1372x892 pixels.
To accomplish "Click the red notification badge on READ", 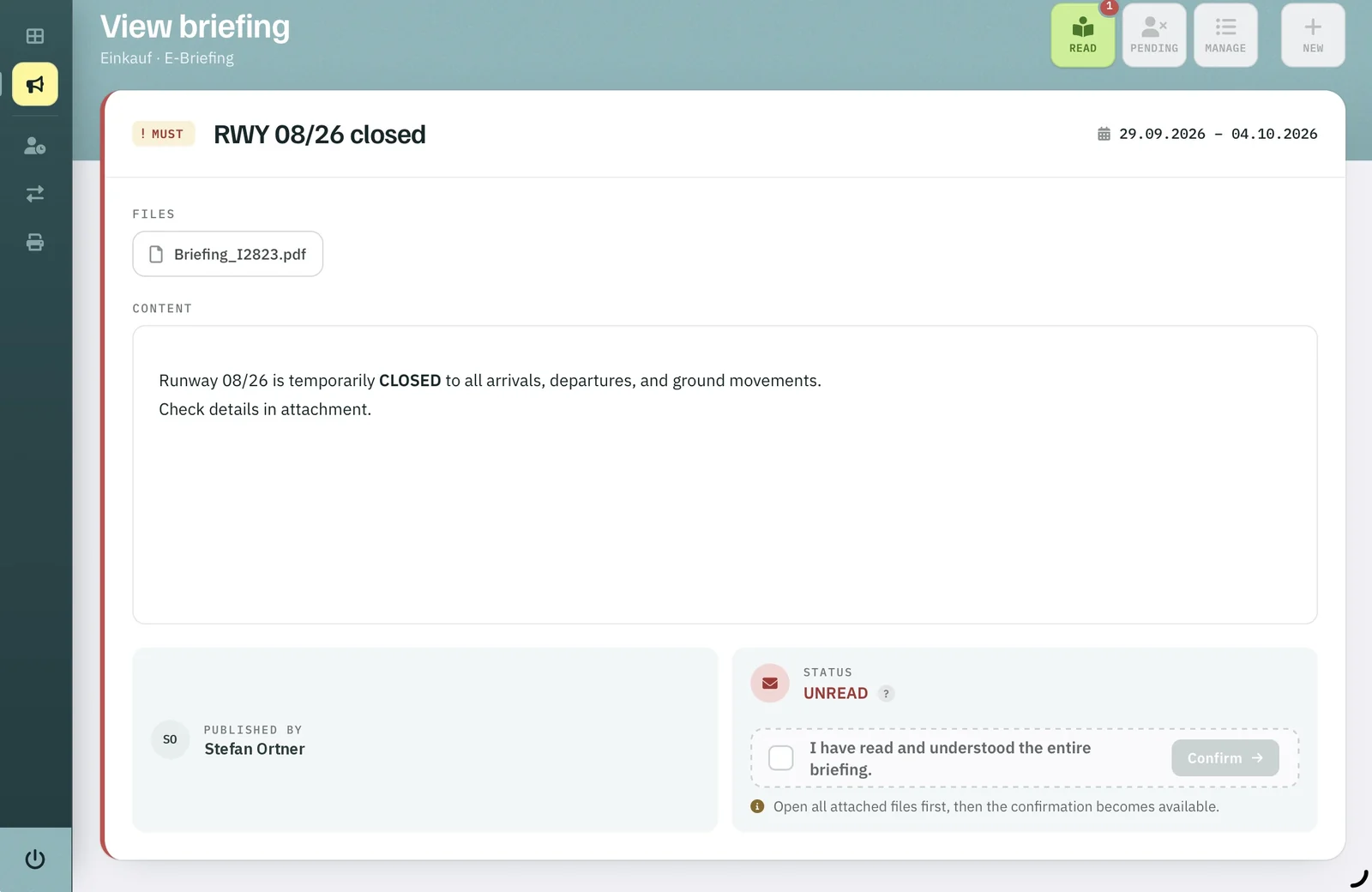I will point(1109,6).
